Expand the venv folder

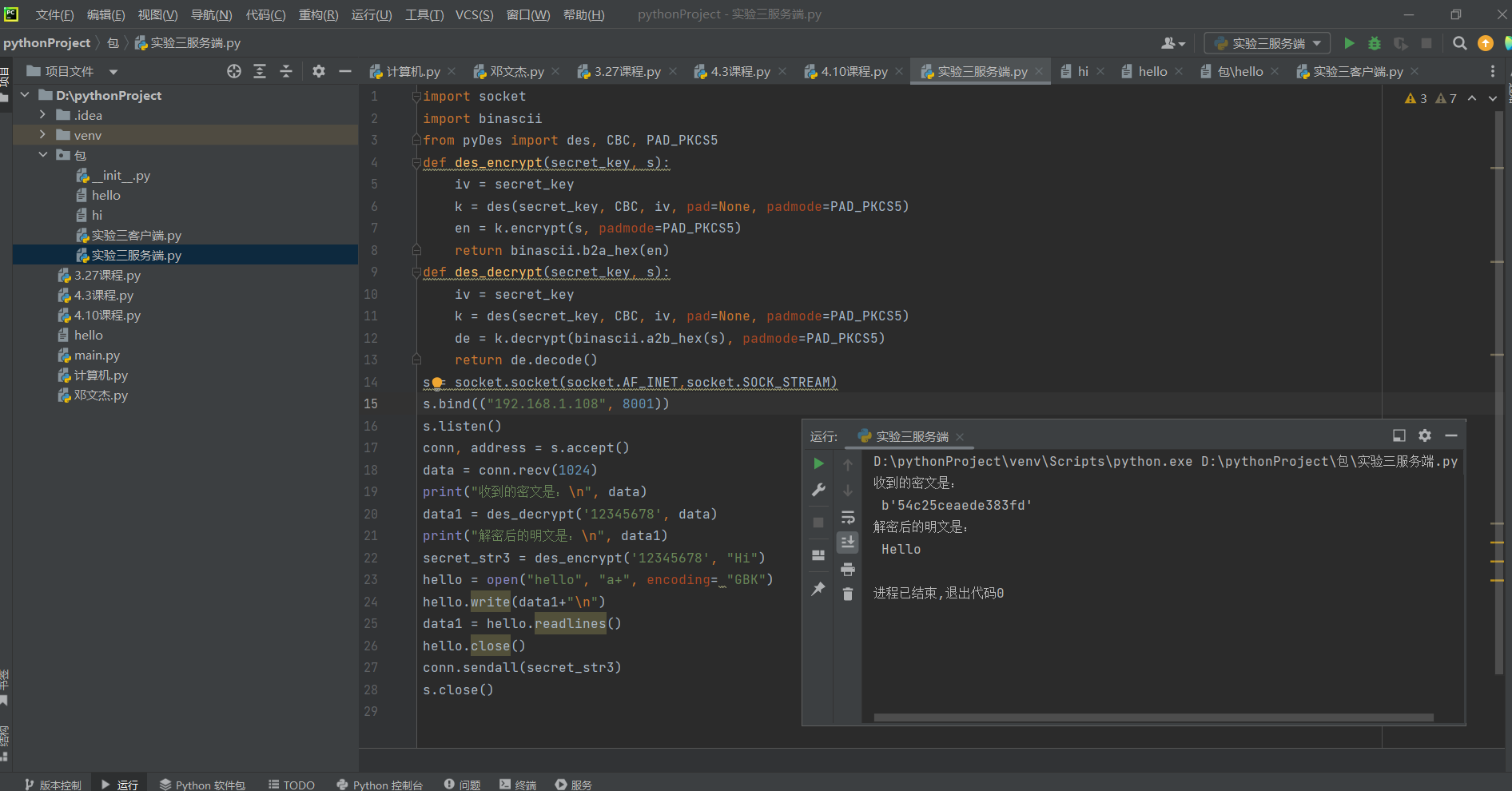43,135
